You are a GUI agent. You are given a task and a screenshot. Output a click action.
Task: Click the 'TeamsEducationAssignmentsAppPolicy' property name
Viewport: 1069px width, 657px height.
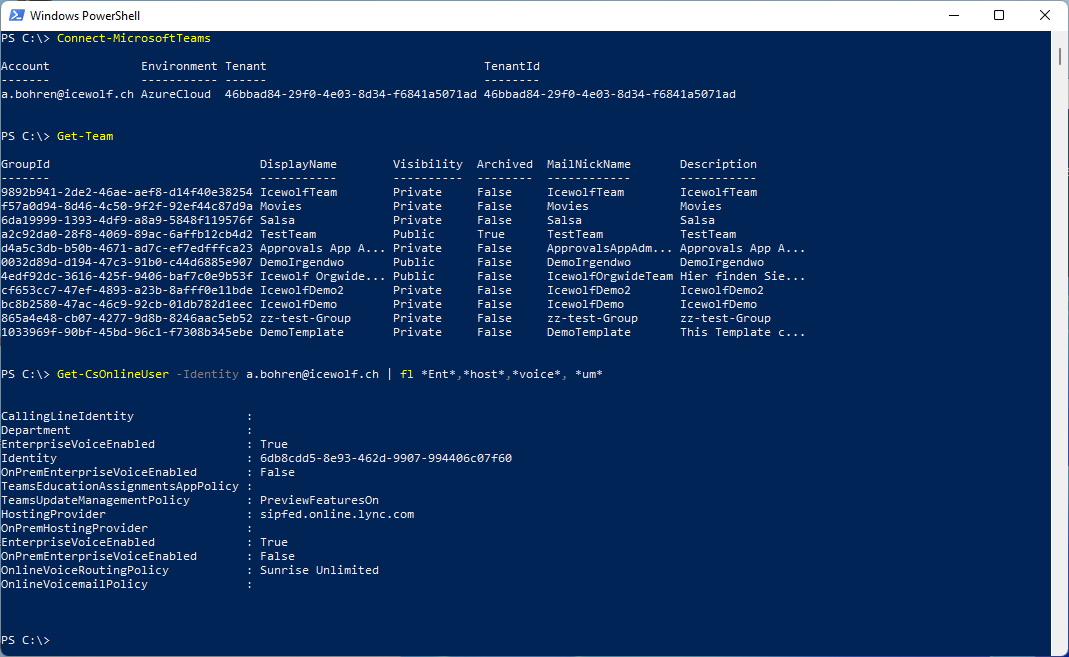click(120, 486)
